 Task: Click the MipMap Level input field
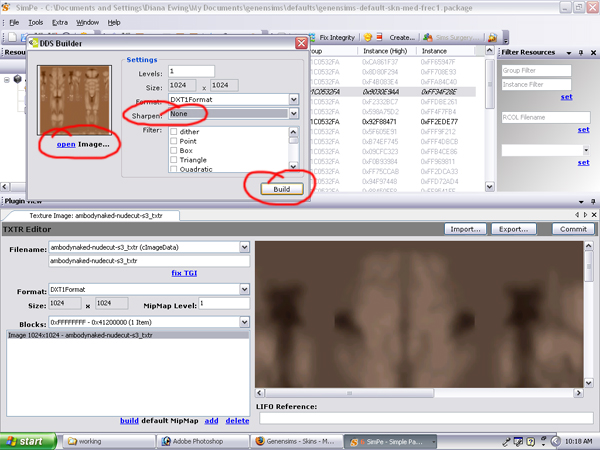point(224,303)
